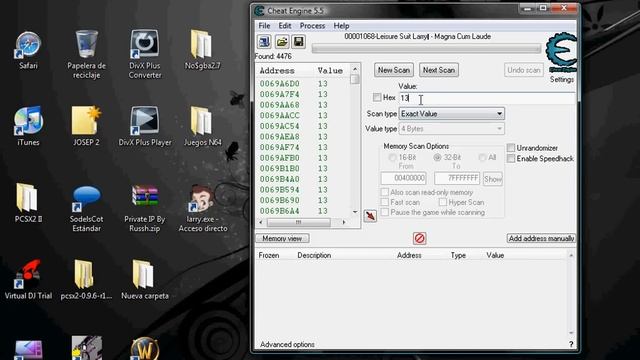
Task: Click the question mark help icon
Action: [x=571, y=344]
